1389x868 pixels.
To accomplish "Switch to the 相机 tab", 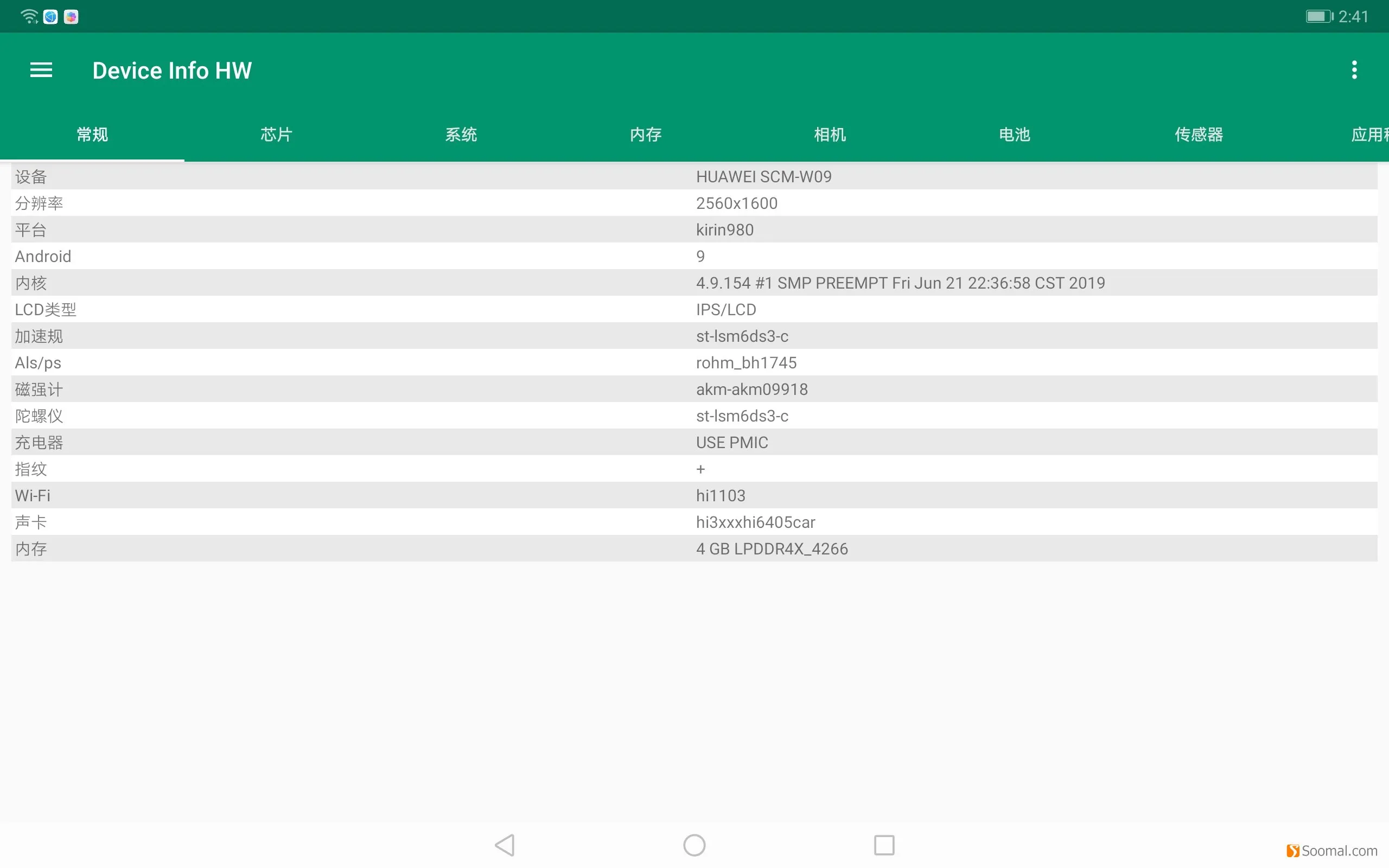I will [x=830, y=135].
